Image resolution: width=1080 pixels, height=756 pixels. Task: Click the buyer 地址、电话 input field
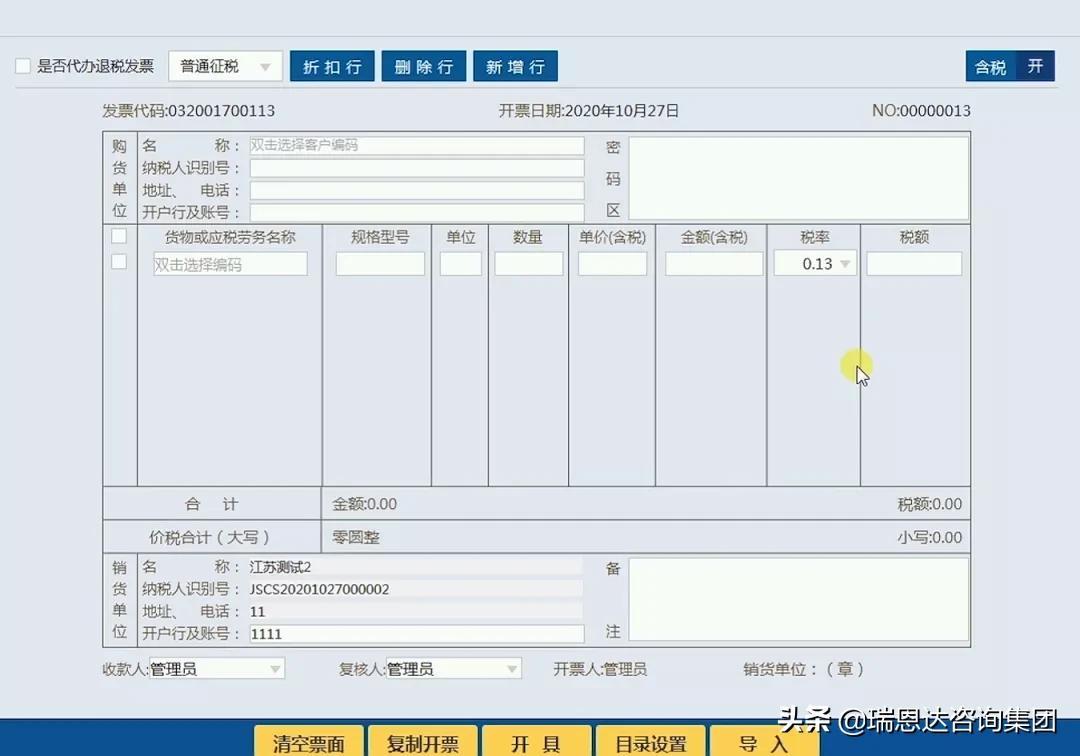pyautogui.click(x=417, y=190)
